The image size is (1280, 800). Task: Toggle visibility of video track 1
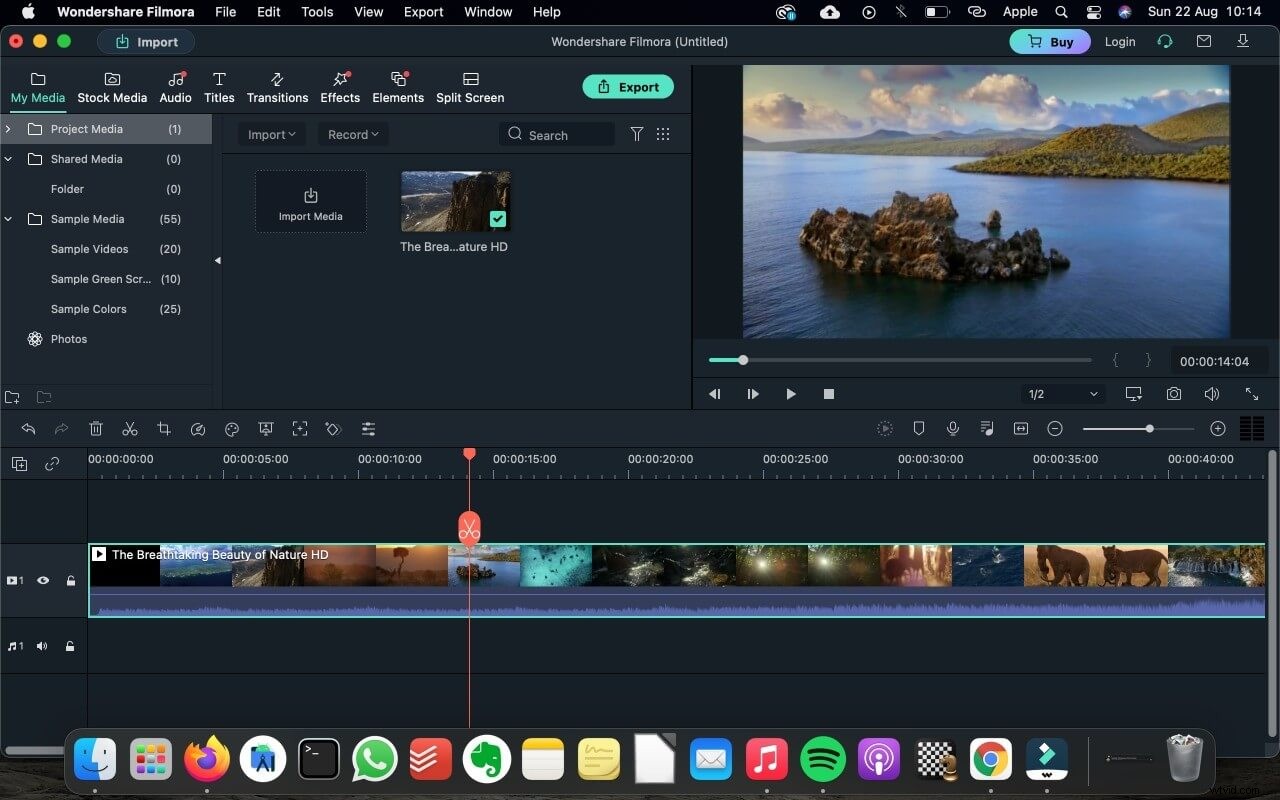[43, 580]
